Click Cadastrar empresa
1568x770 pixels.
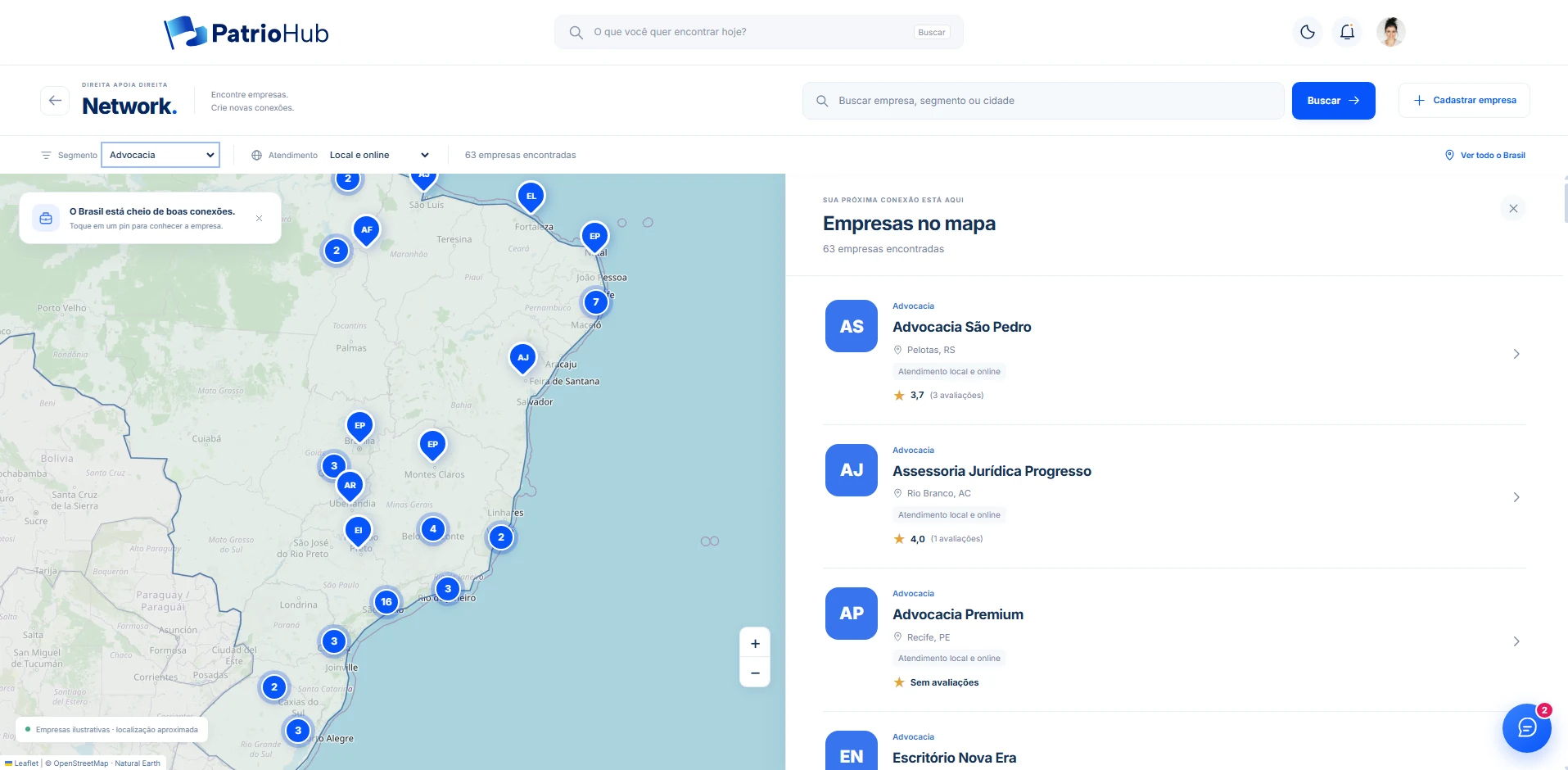click(x=1464, y=101)
